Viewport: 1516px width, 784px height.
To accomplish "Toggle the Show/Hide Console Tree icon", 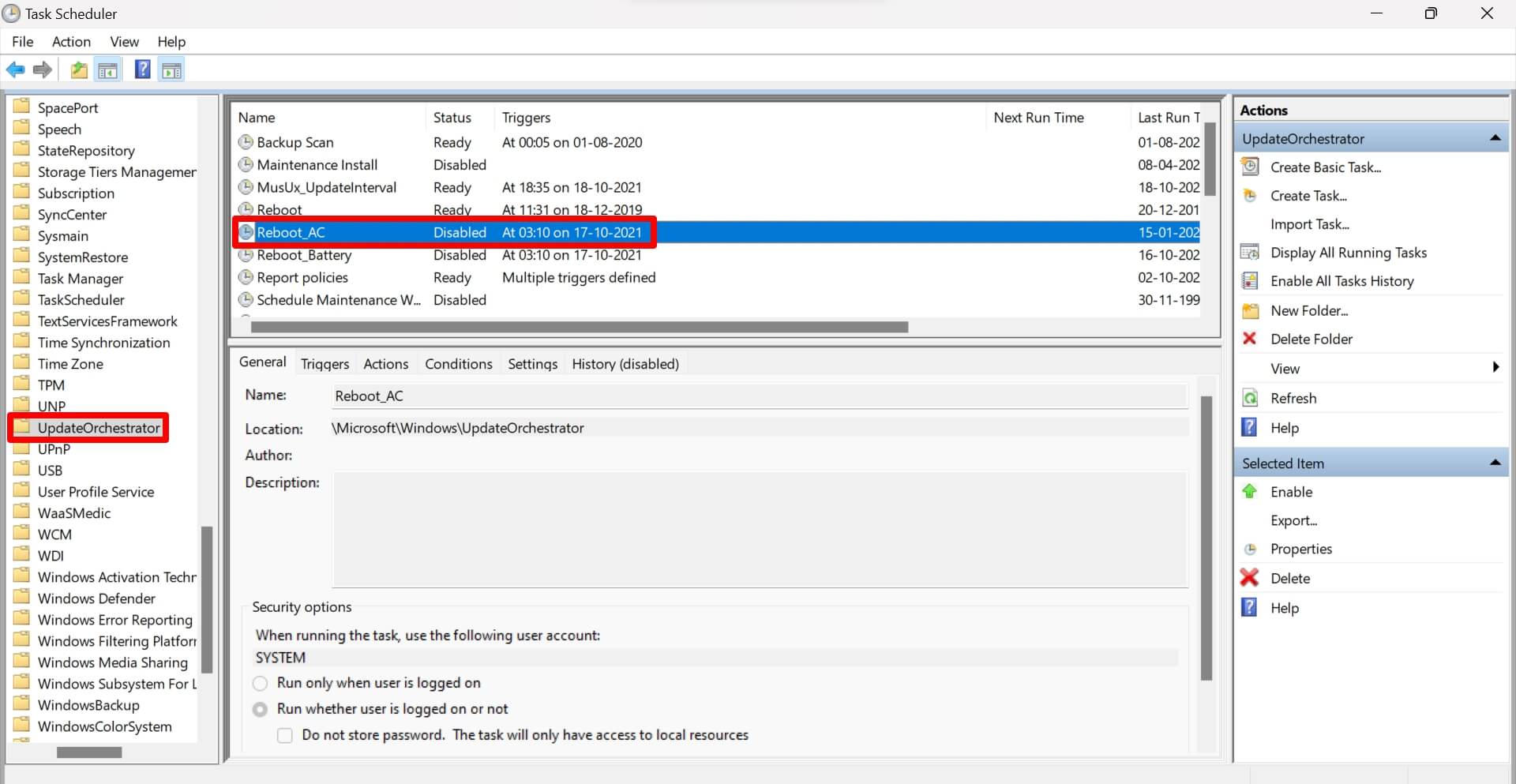I will pyautogui.click(x=108, y=70).
